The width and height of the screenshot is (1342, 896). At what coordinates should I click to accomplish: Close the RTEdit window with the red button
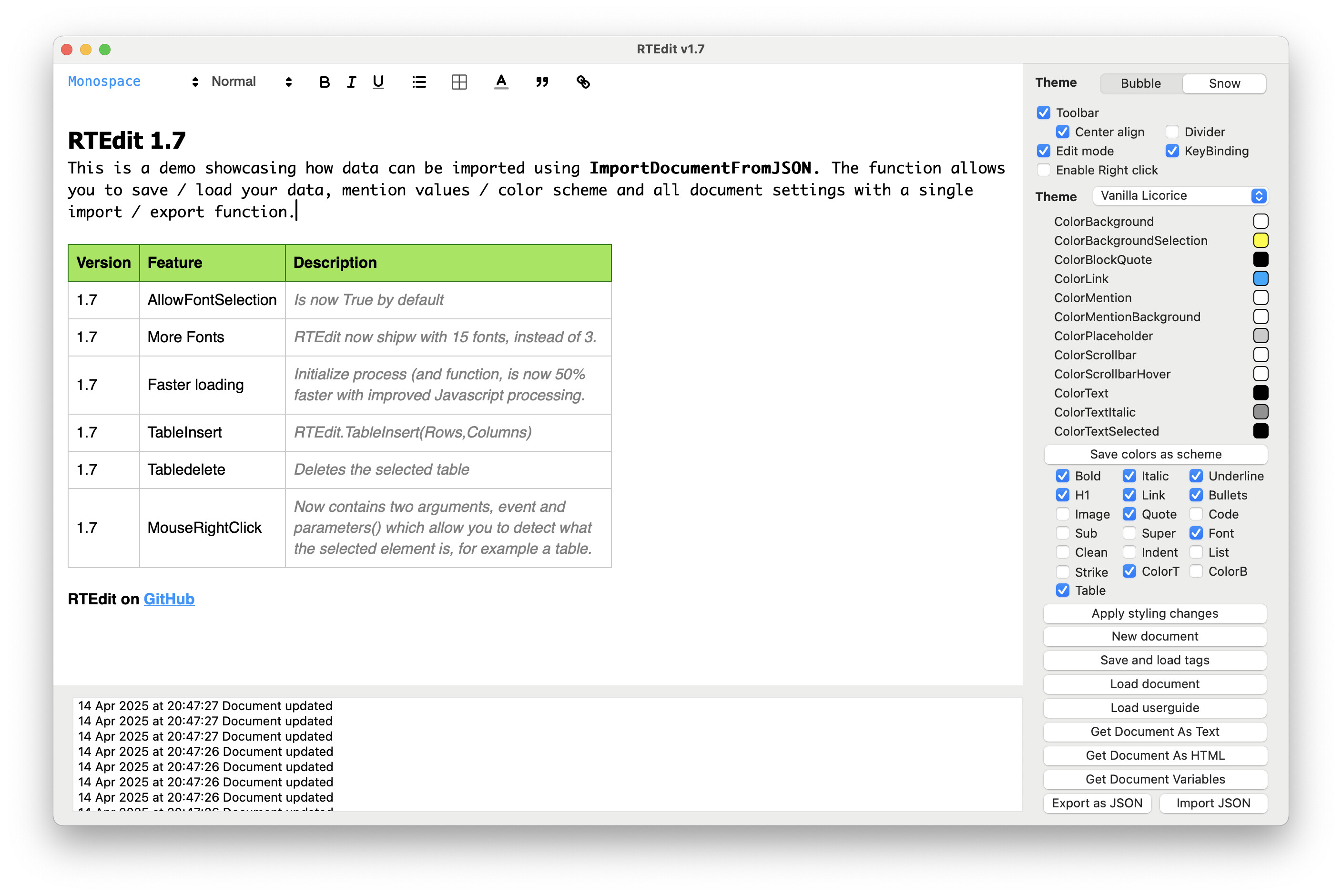[x=67, y=49]
